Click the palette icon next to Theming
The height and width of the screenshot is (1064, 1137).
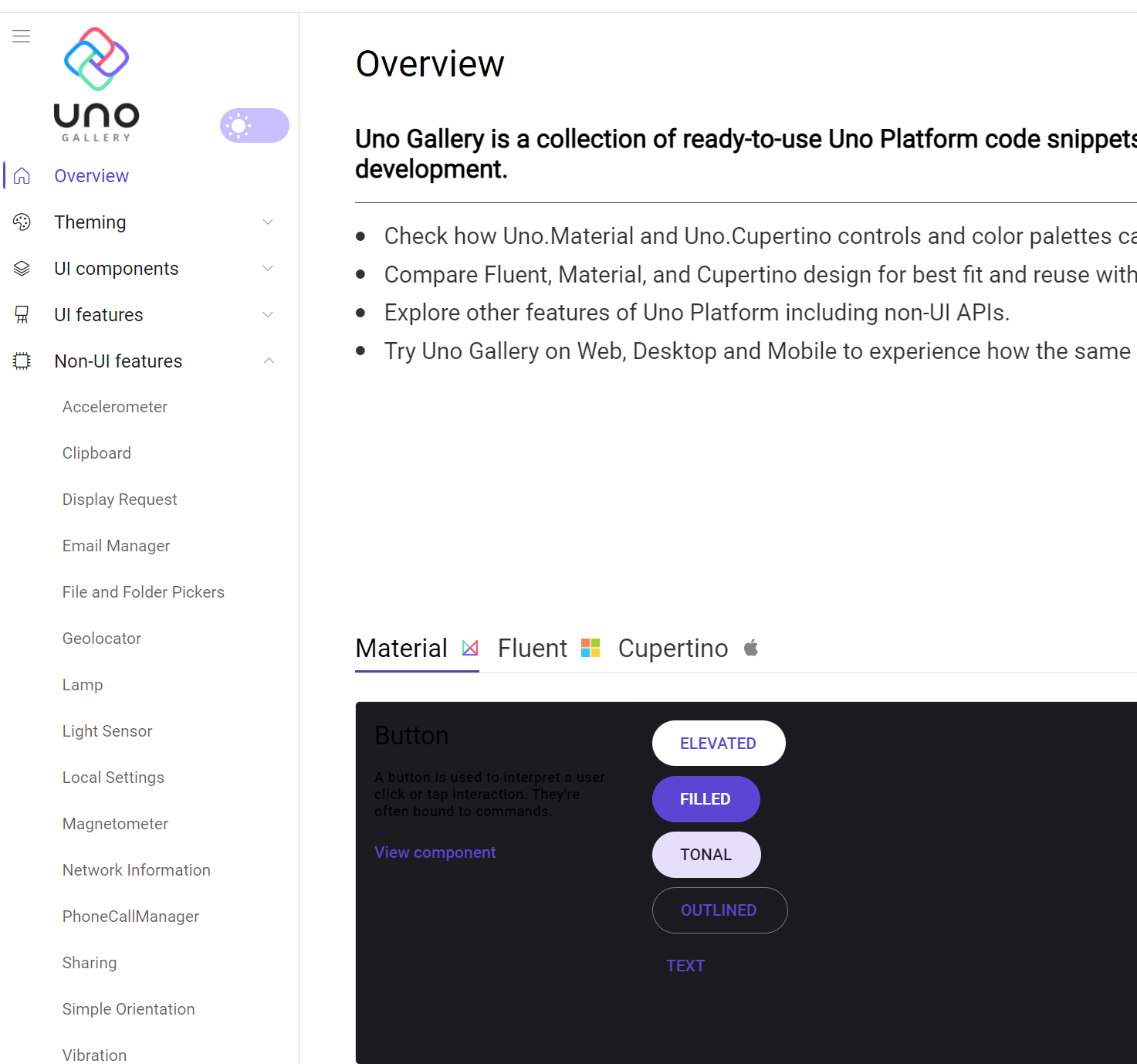tap(21, 222)
